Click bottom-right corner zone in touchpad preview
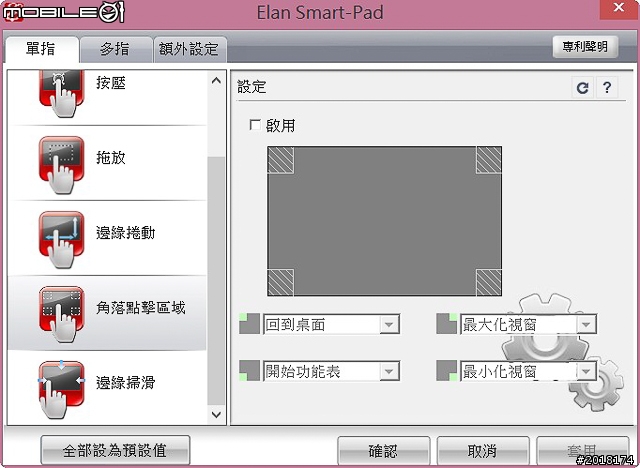Image resolution: width=640 pixels, height=468 pixels. pyautogui.click(x=489, y=282)
